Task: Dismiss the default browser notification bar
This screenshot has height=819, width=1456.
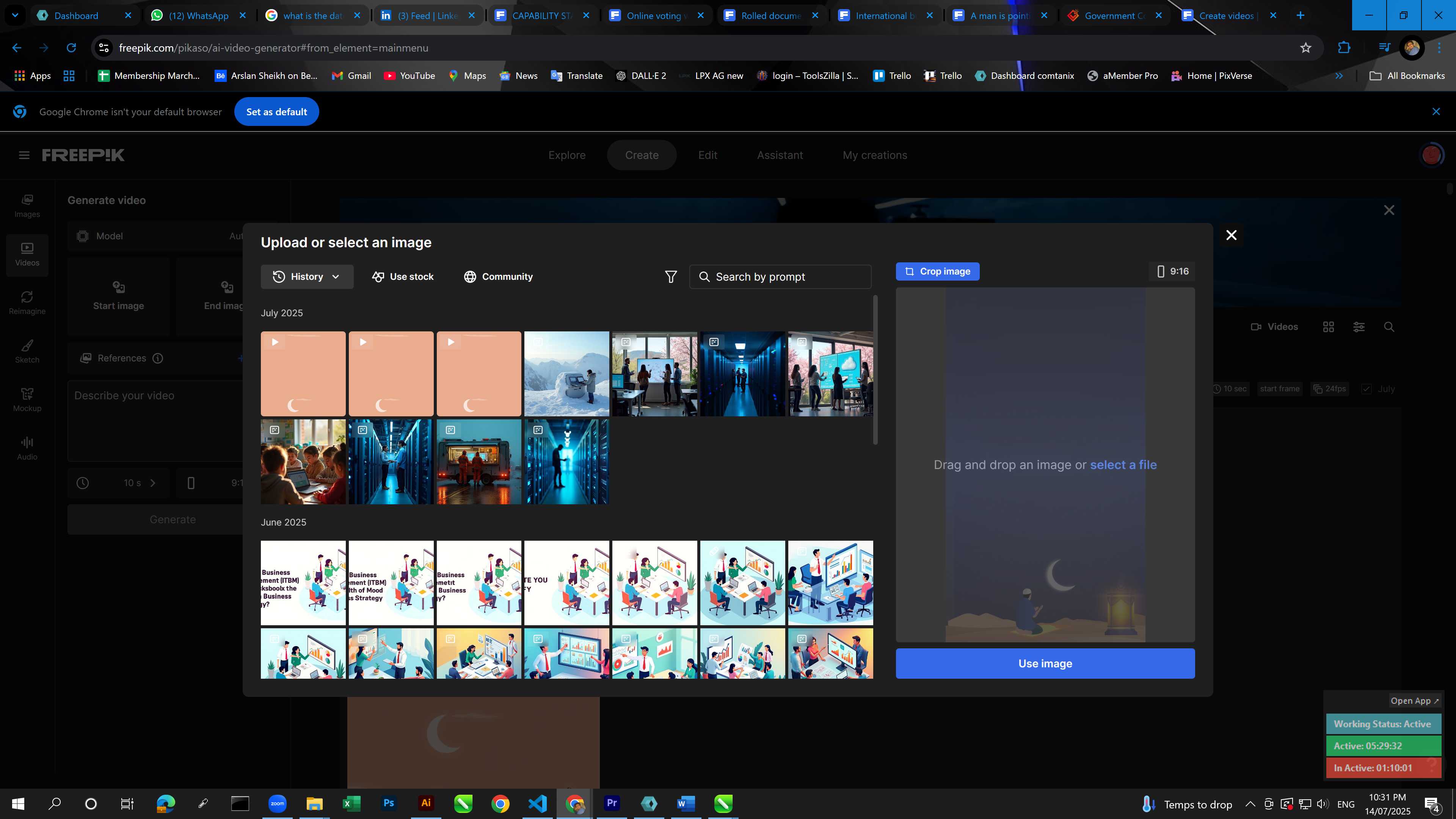Action: click(1436, 112)
